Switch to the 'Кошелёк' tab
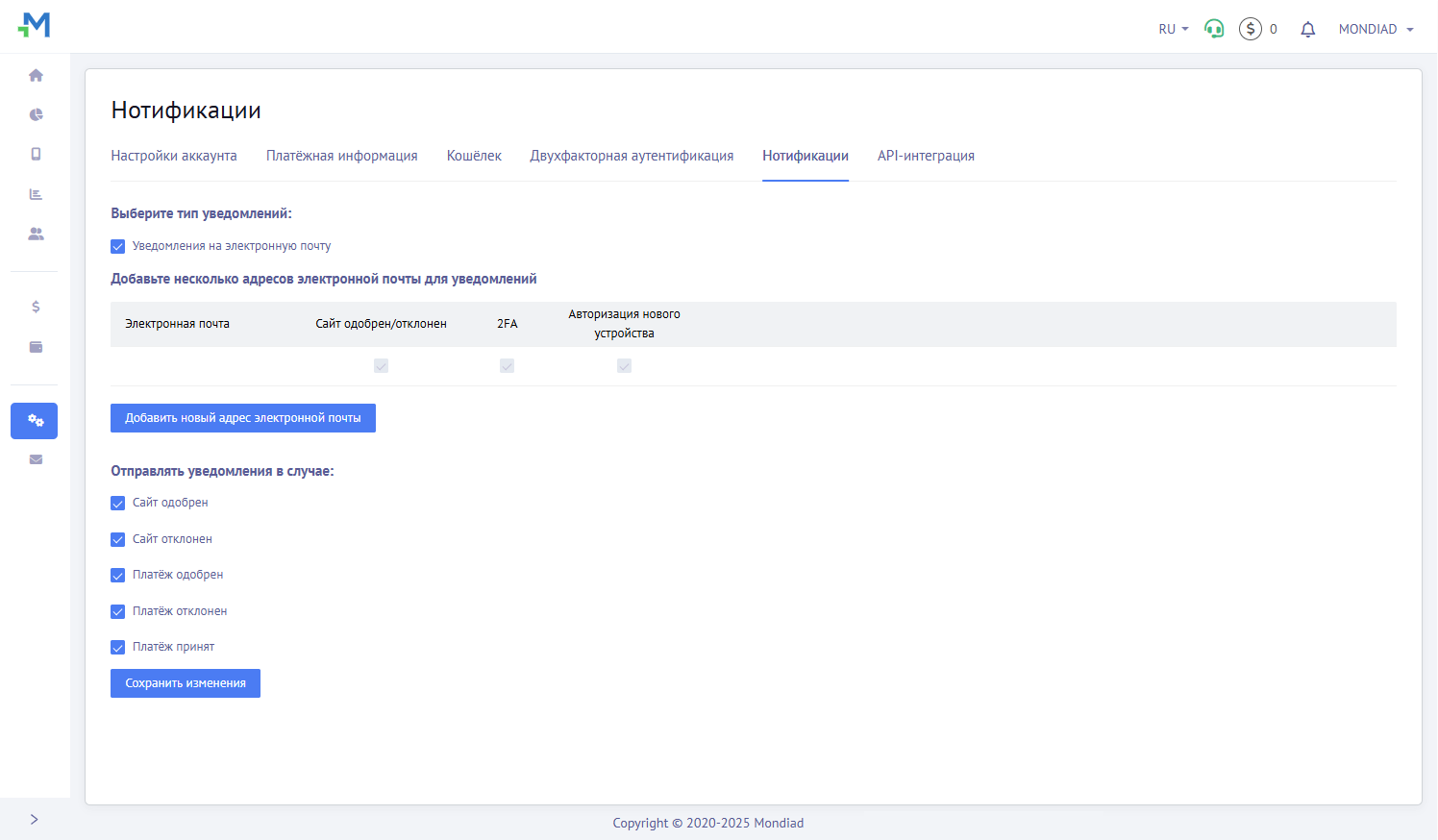The width and height of the screenshot is (1438, 840). click(474, 156)
